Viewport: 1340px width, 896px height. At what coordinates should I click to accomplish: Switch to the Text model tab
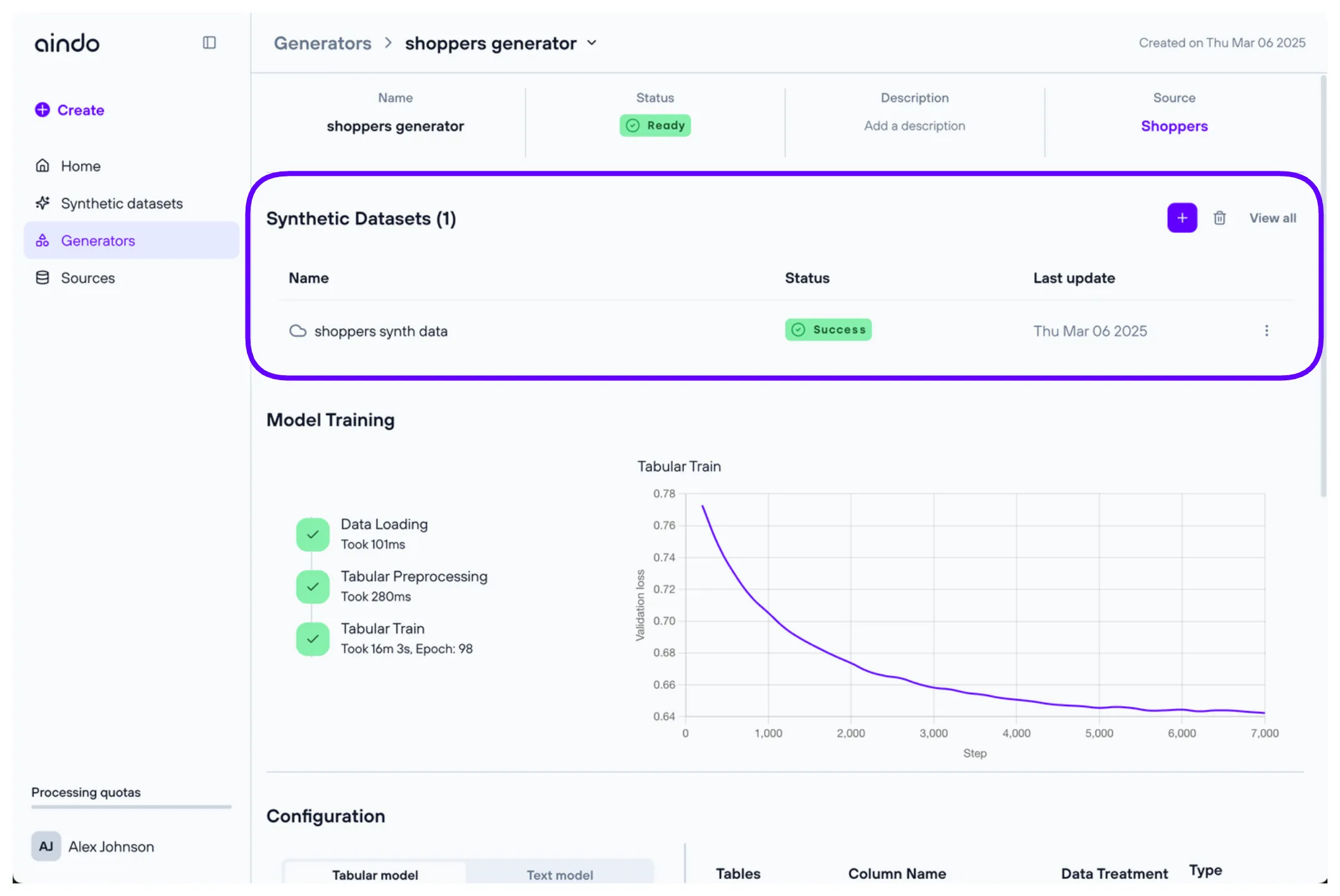560,874
